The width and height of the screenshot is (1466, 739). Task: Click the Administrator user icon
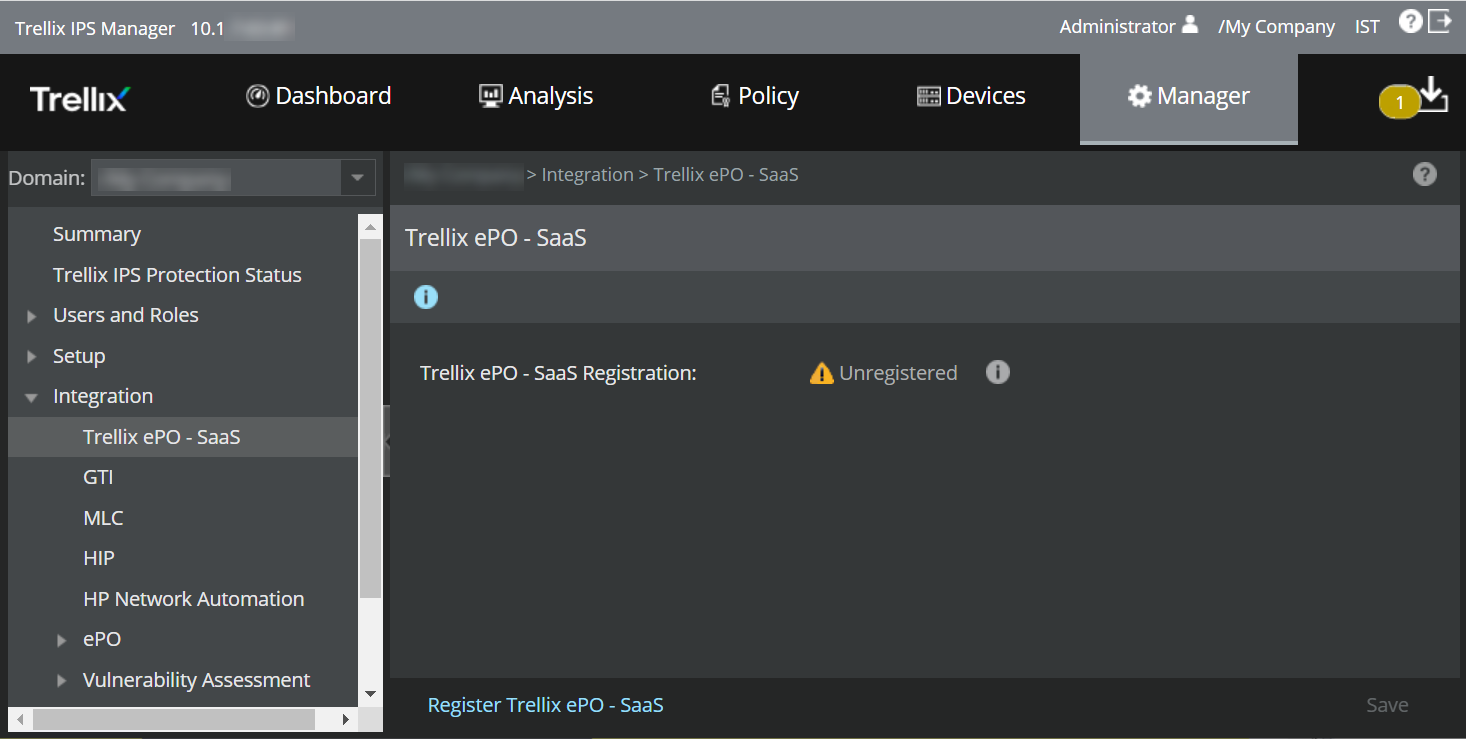tap(1189, 25)
